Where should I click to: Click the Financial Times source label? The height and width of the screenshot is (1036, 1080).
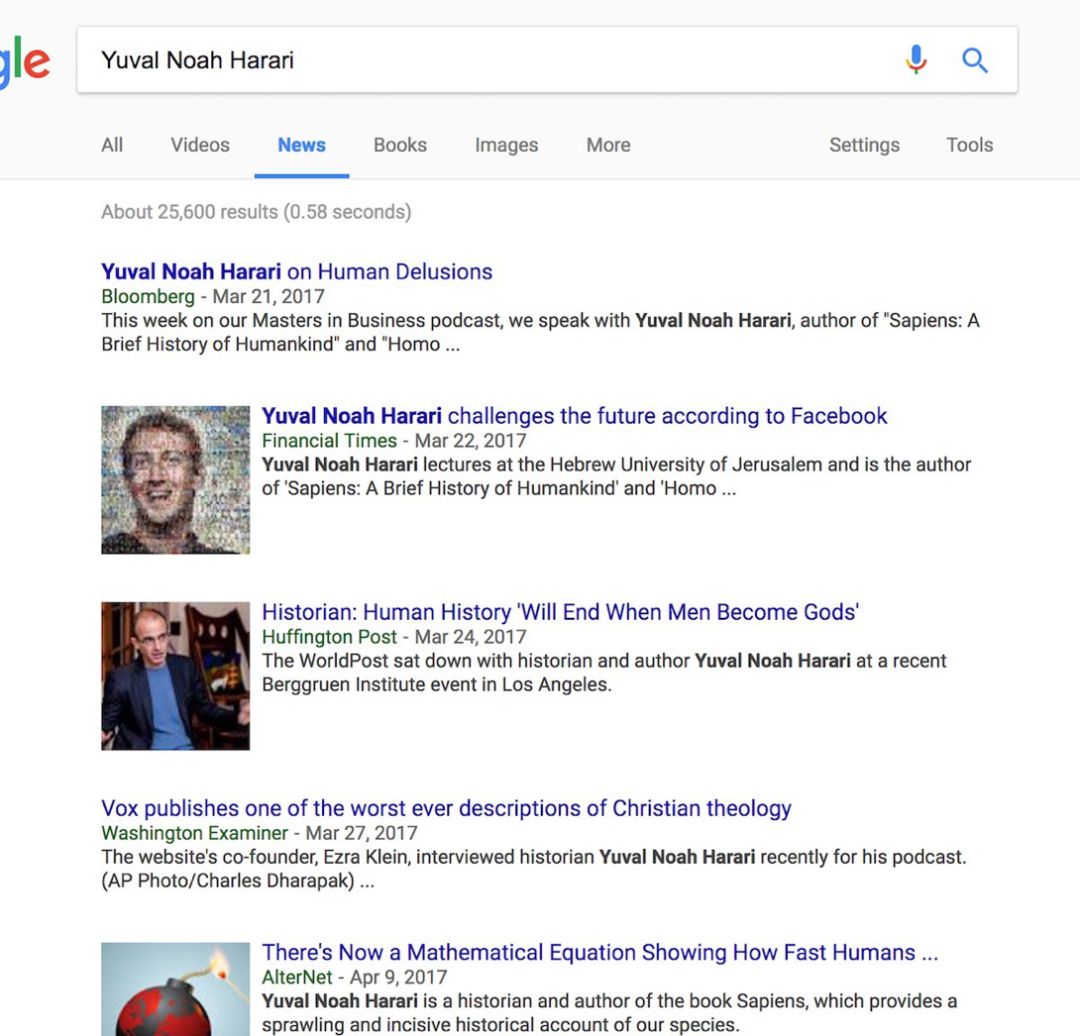(329, 440)
